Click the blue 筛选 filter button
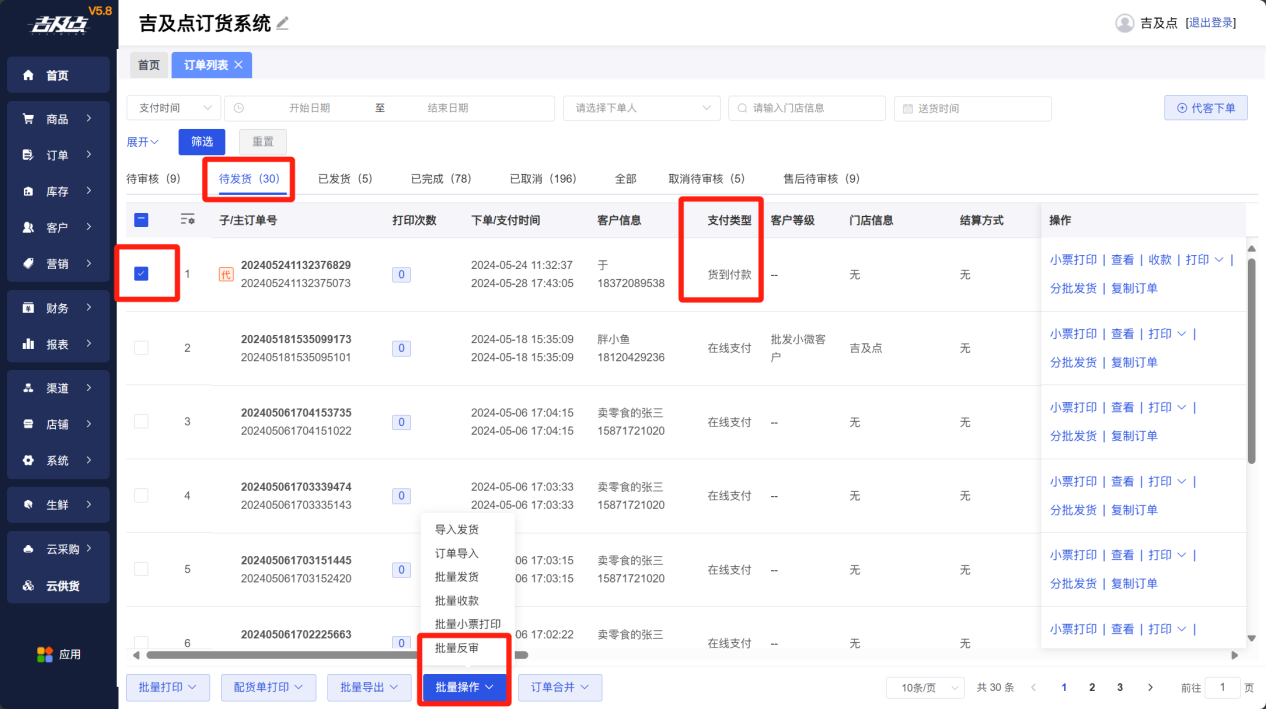Image resolution: width=1266 pixels, height=709 pixels. pyautogui.click(x=202, y=142)
